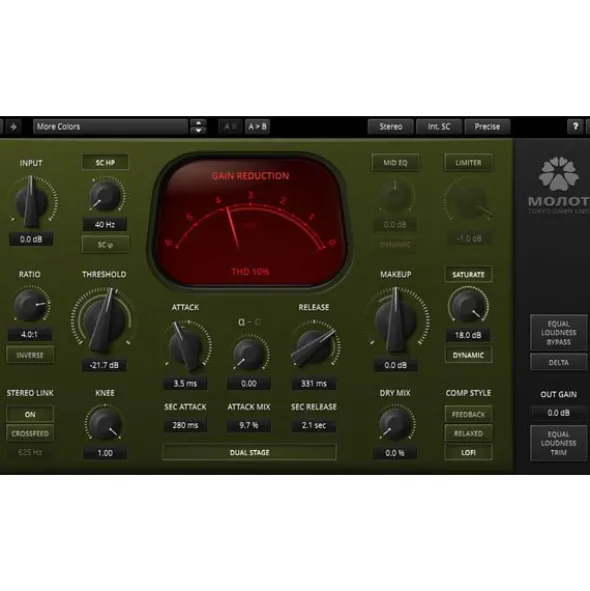Toggle the SC φ phase button
The width and height of the screenshot is (590, 591).
coord(105,245)
